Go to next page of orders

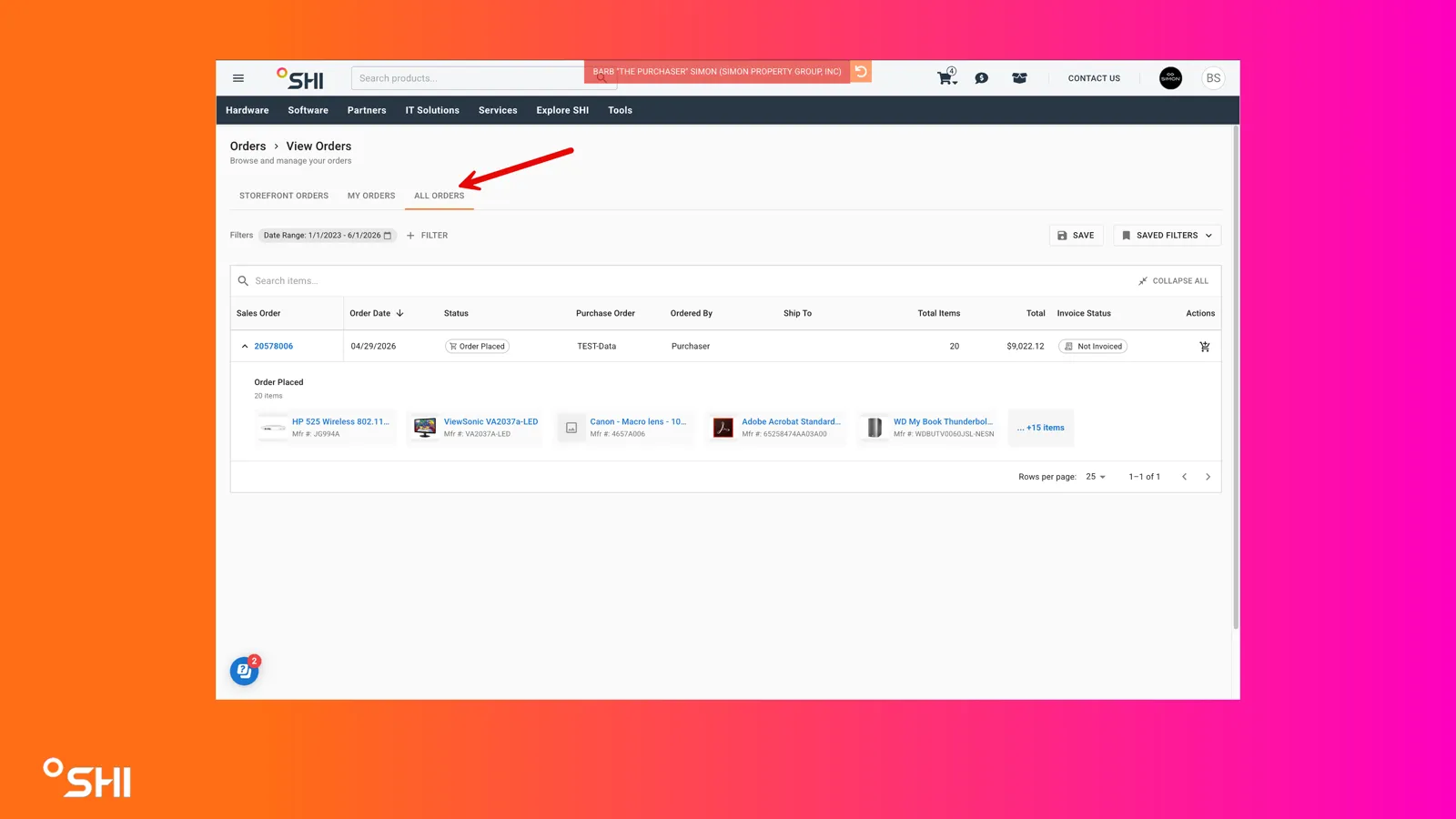[x=1208, y=477]
